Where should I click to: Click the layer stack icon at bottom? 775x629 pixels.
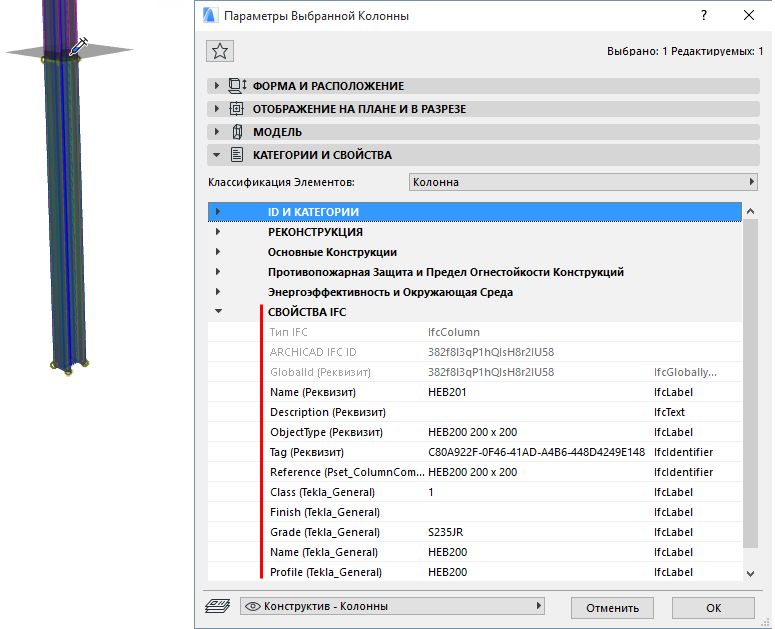pyautogui.click(x=217, y=606)
